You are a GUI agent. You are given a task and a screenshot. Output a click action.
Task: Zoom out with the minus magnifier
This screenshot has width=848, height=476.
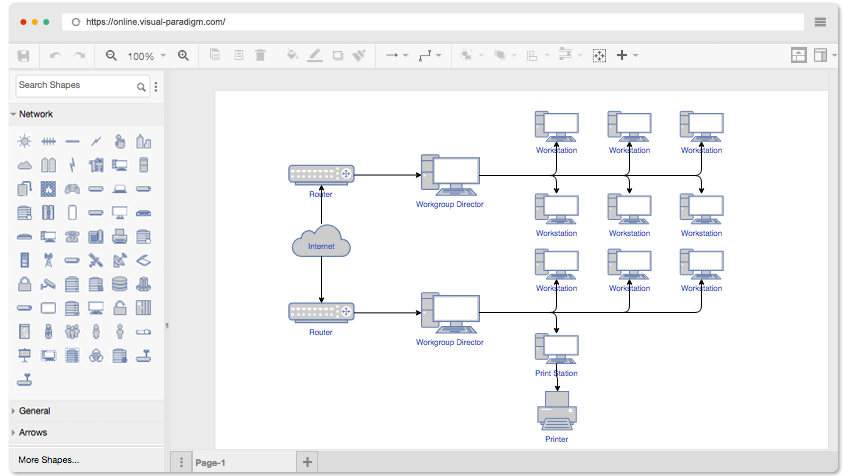pos(111,55)
